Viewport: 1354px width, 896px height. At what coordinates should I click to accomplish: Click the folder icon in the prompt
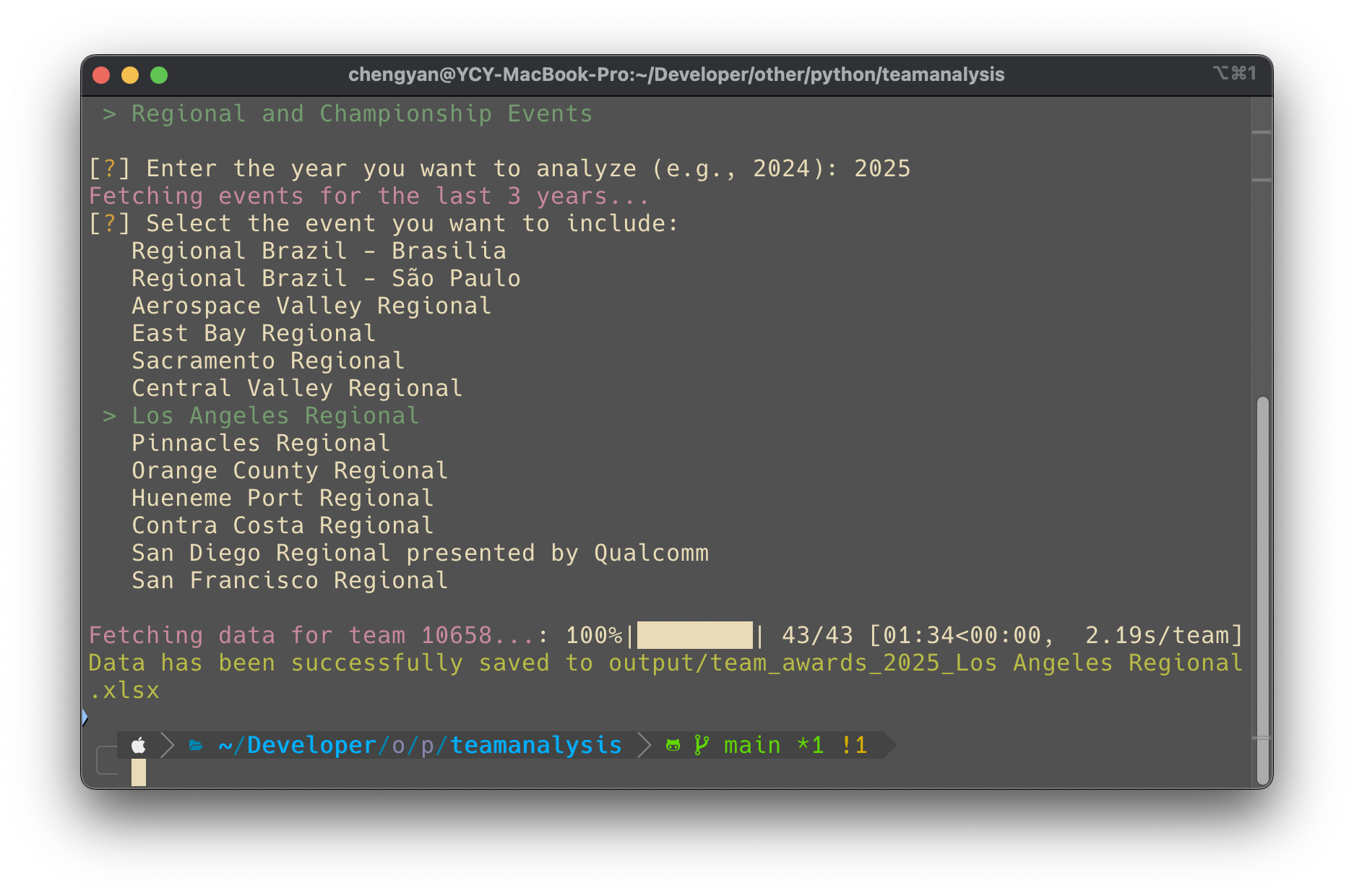(x=196, y=745)
